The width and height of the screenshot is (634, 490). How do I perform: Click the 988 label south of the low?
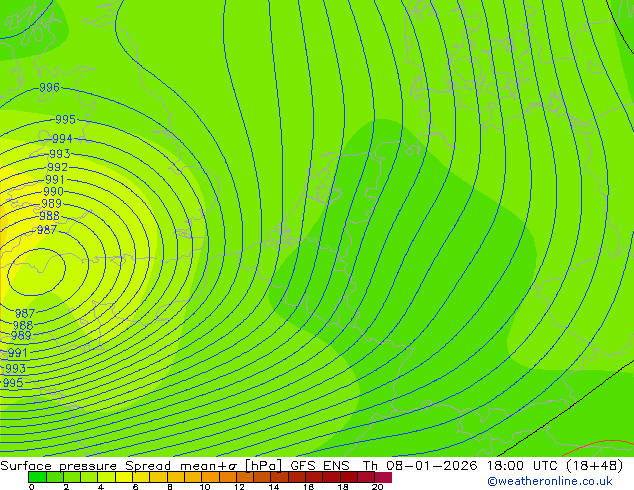pyautogui.click(x=23, y=325)
